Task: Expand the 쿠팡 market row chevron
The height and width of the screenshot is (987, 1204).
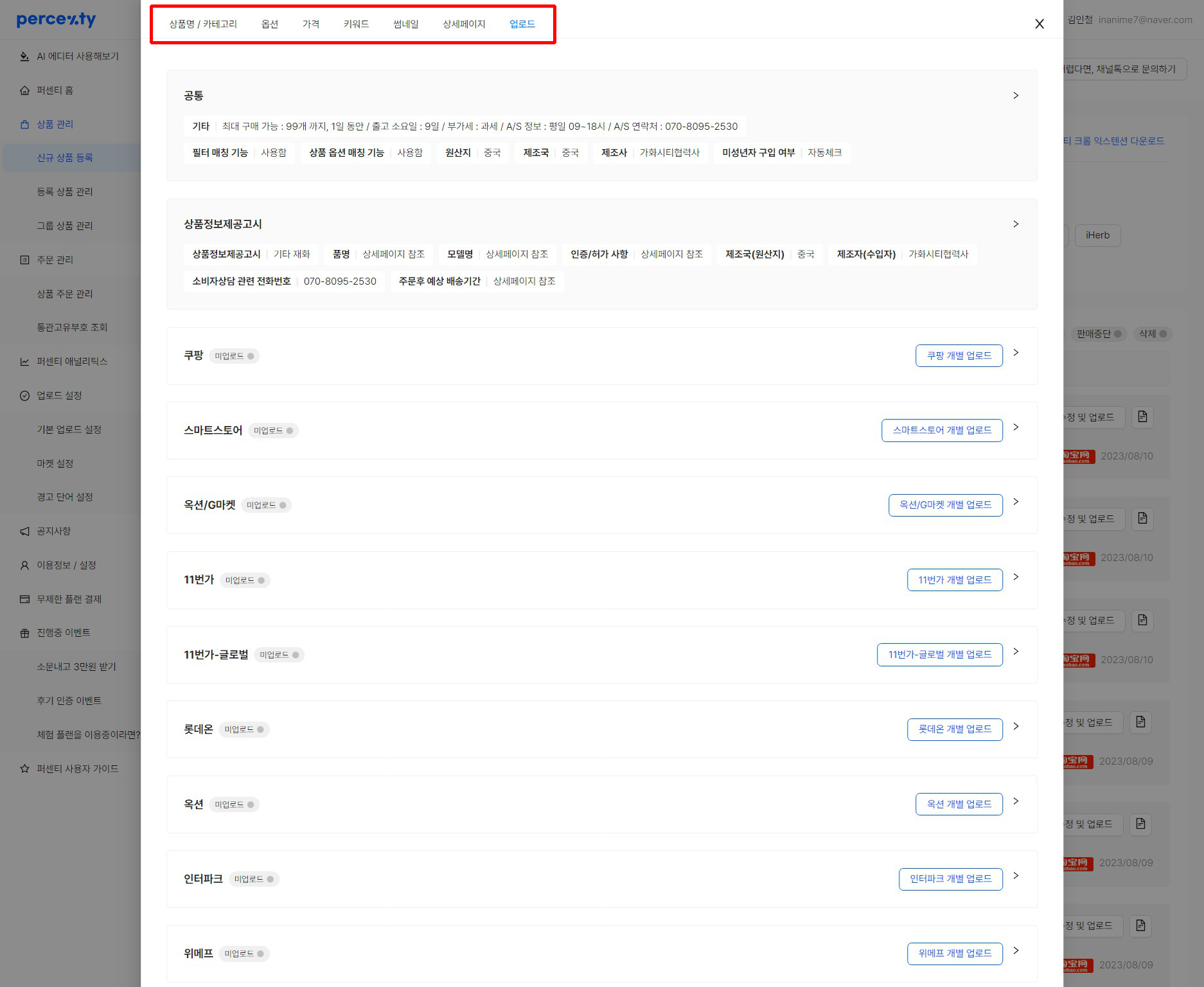Action: click(1016, 353)
